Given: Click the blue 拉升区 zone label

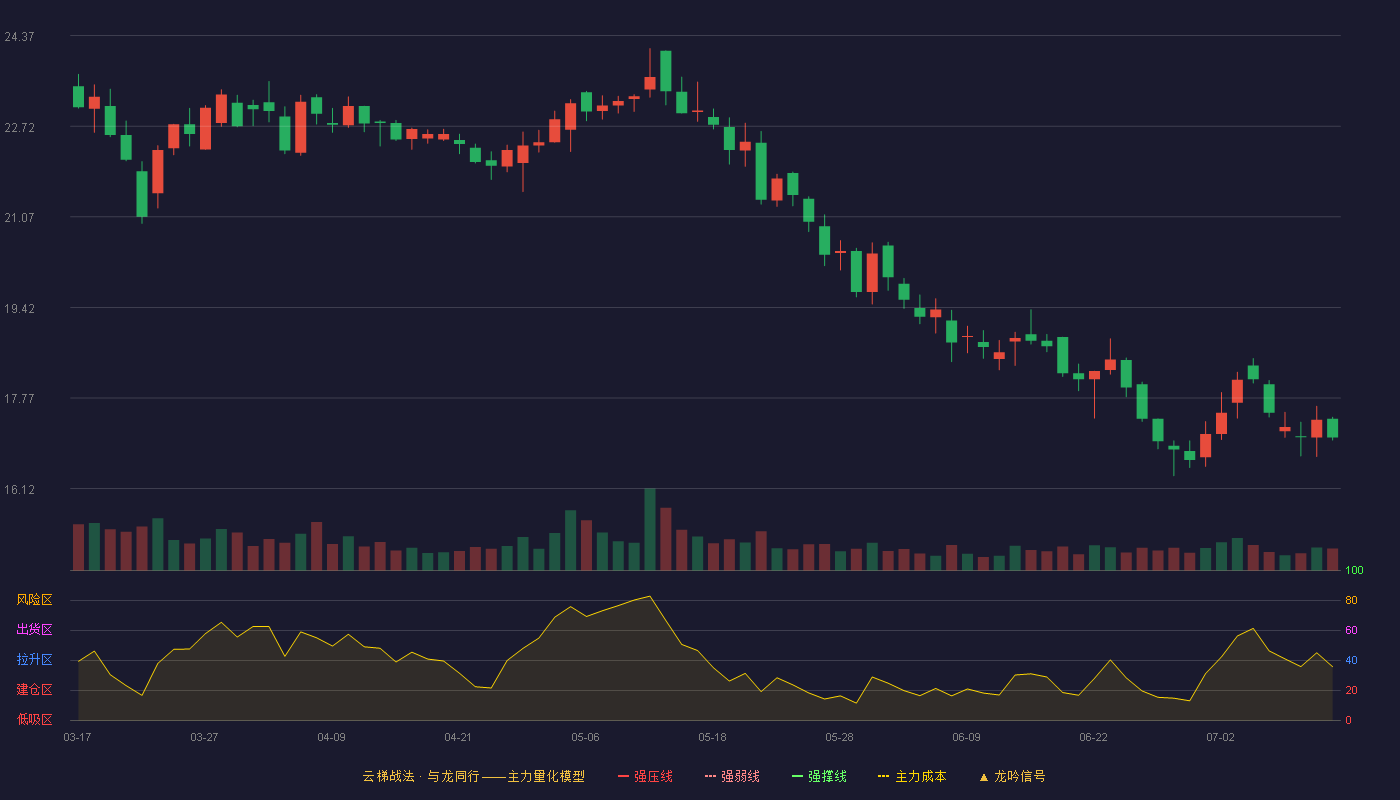Looking at the screenshot, I should coord(35,660).
